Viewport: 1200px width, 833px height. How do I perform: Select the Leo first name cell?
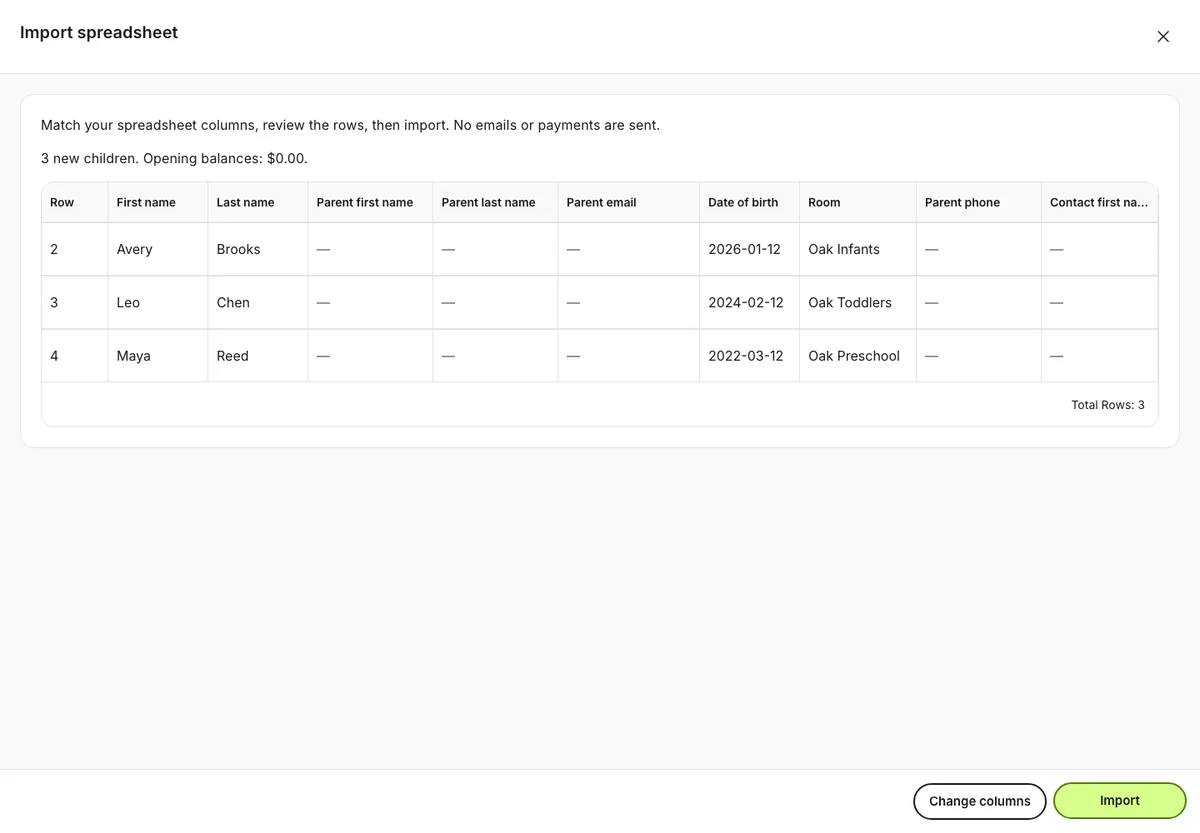tap(158, 302)
